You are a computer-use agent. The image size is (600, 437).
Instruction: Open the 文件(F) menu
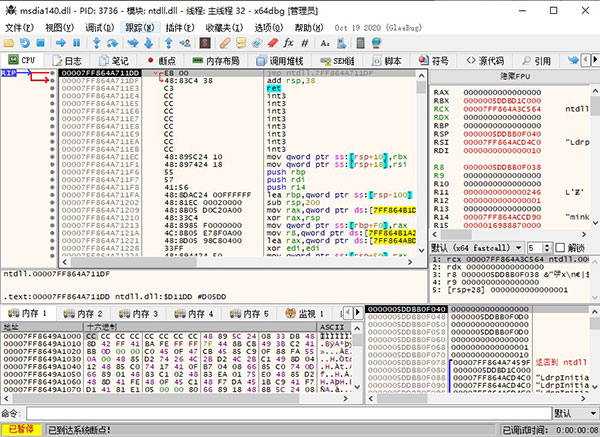point(19,28)
